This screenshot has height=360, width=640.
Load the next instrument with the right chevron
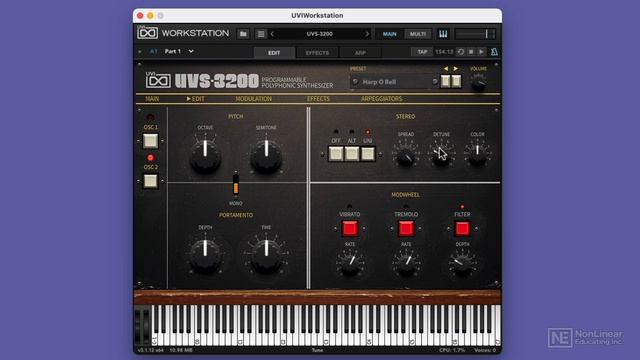click(367, 34)
